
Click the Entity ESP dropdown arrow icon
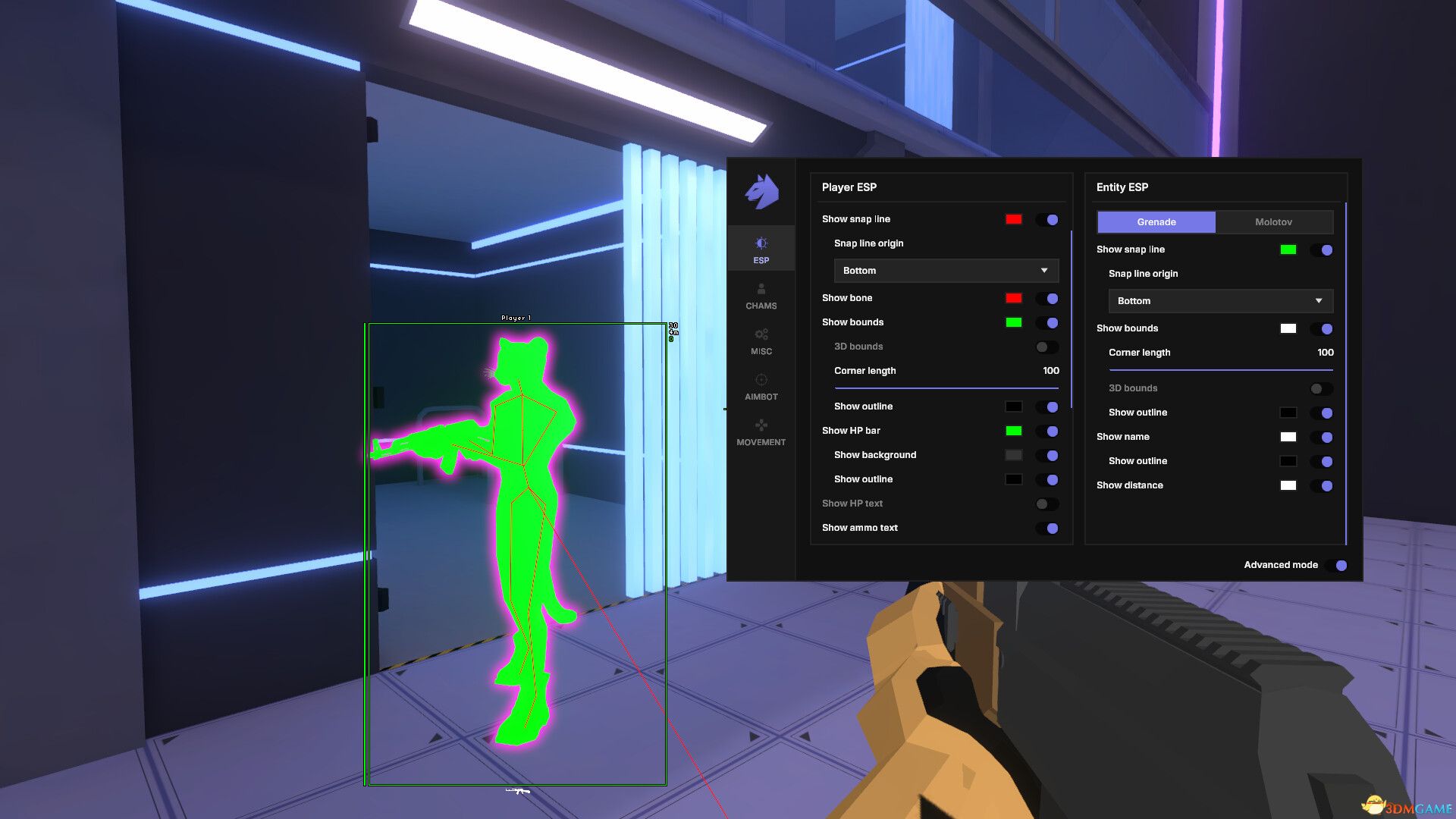(x=1319, y=301)
